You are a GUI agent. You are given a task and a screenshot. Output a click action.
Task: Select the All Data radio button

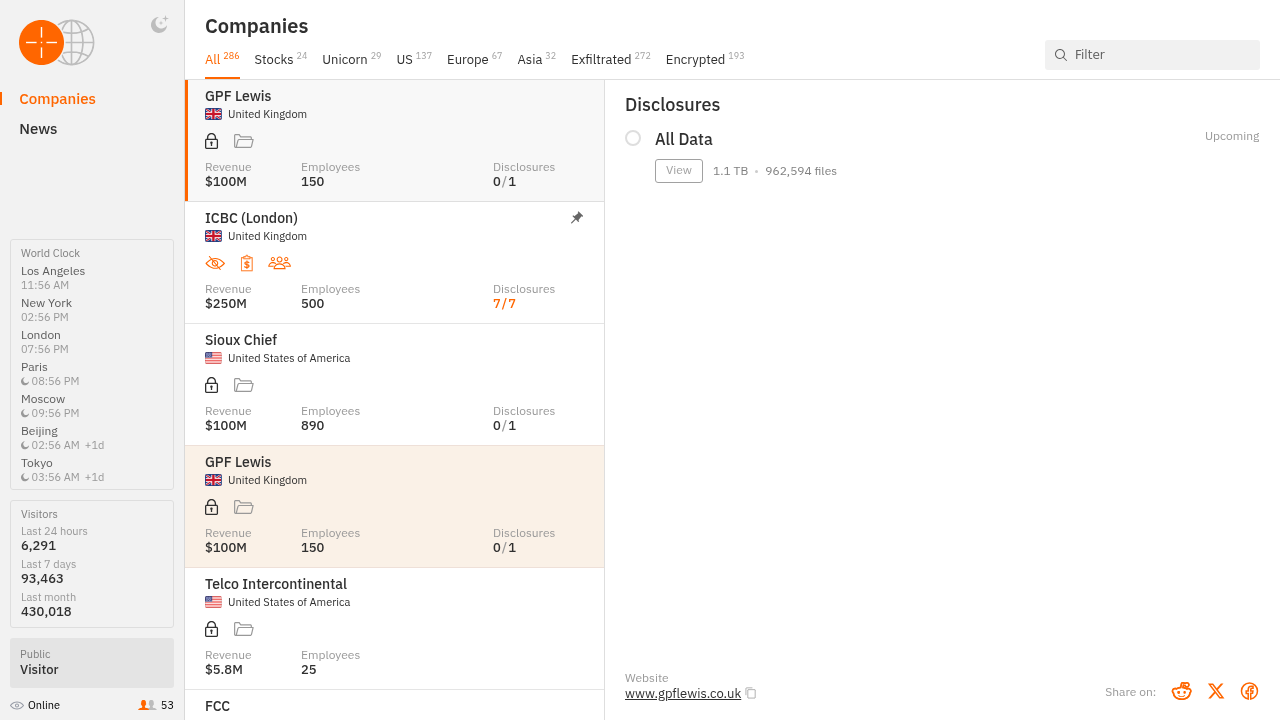tap(633, 138)
